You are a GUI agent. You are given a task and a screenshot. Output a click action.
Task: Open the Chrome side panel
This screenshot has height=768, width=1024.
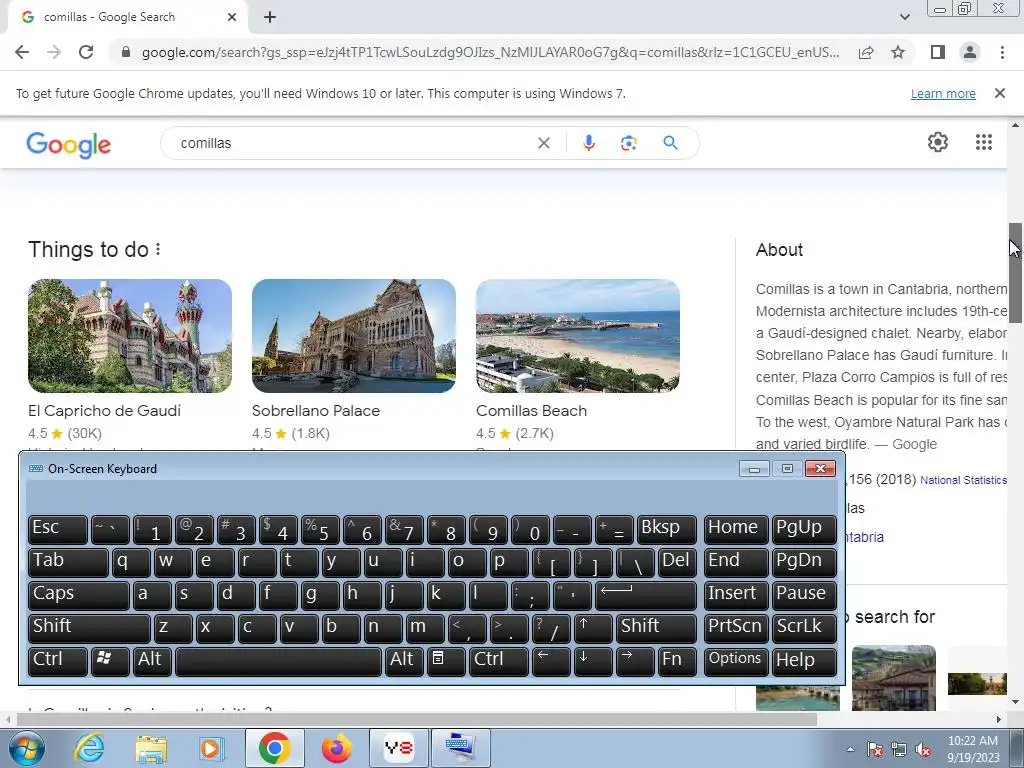tap(938, 52)
